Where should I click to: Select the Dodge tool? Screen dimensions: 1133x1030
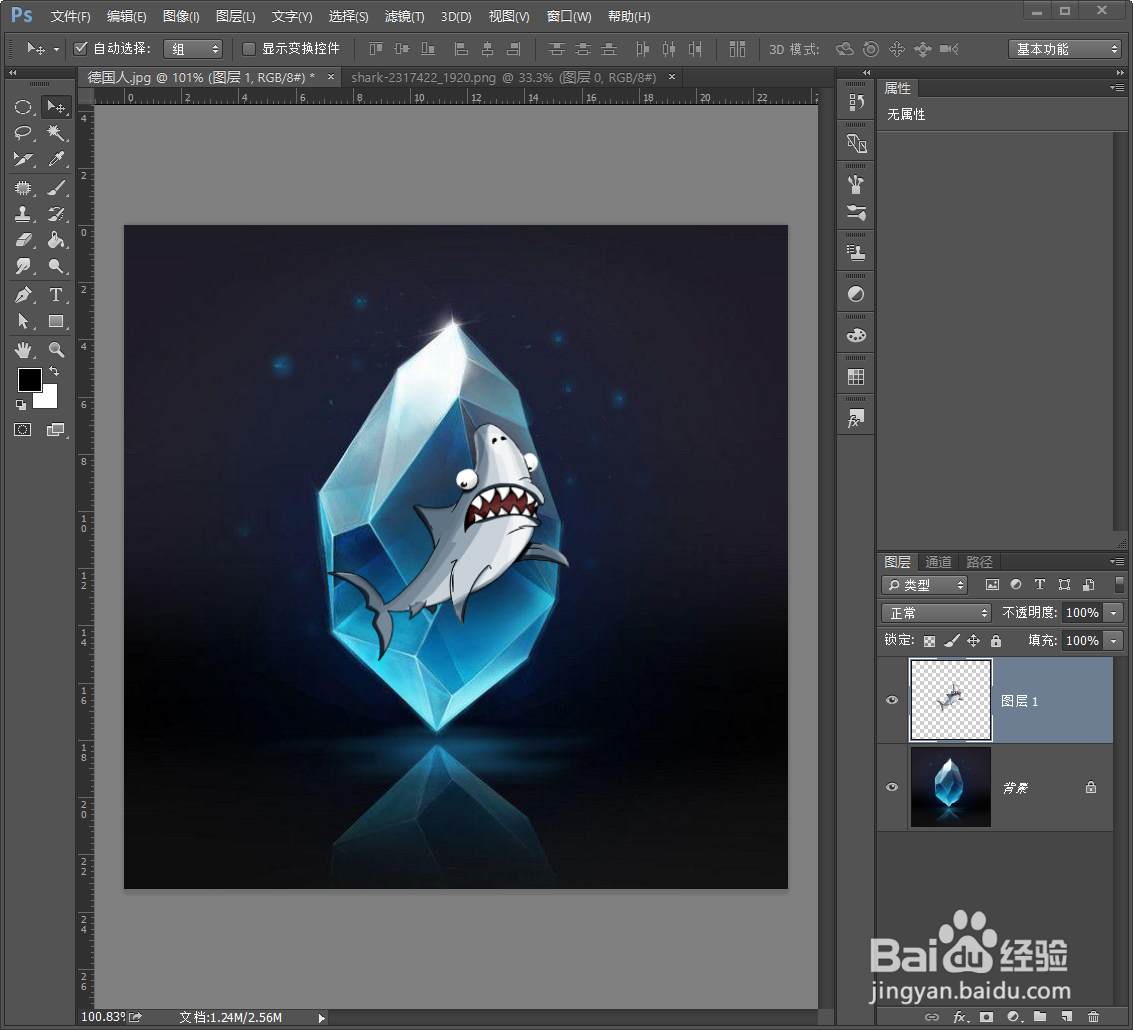pos(56,266)
